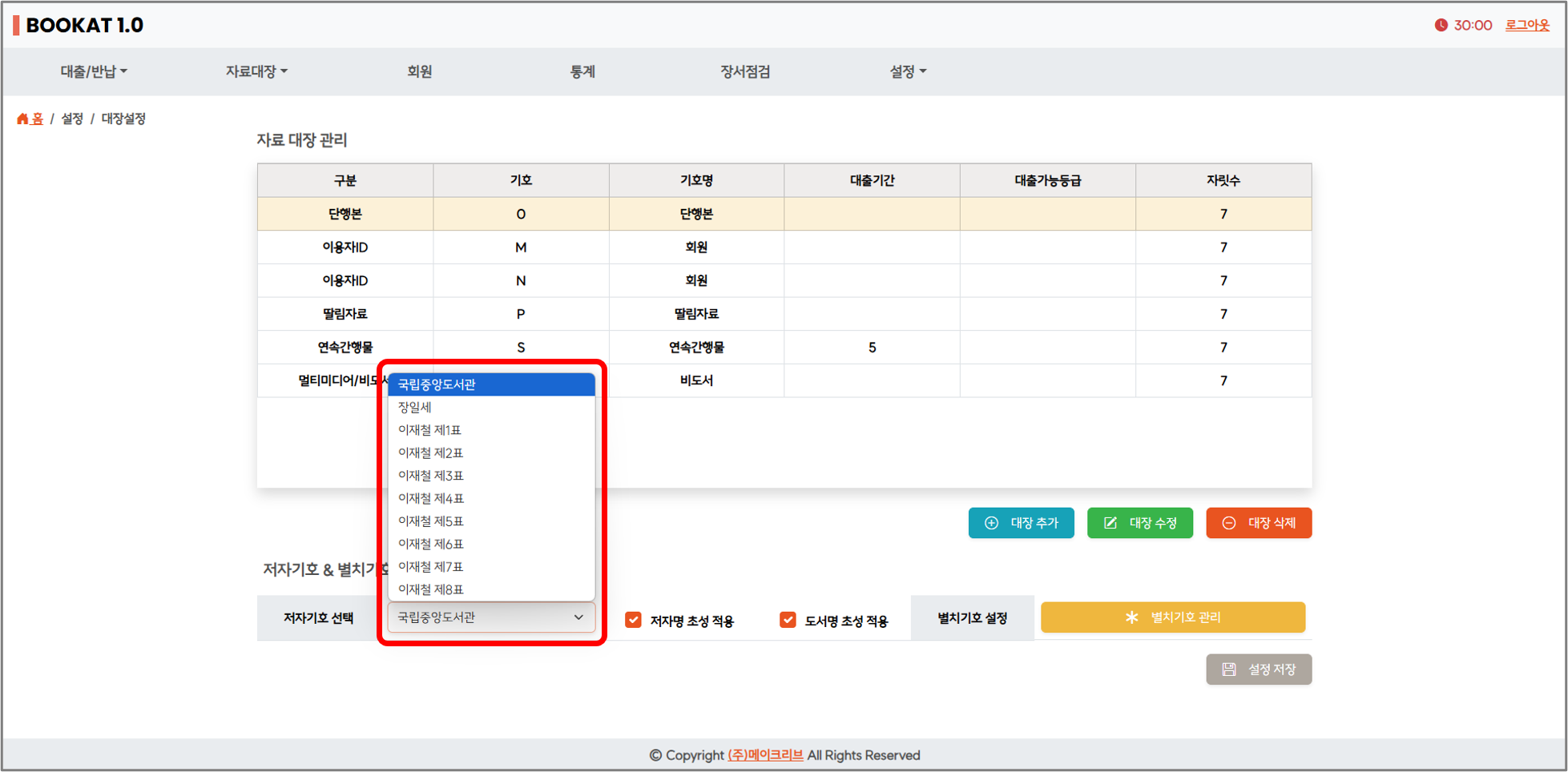Screen dimensions: 1568x772
Task: Go to the 통계 page
Action: [x=582, y=71]
